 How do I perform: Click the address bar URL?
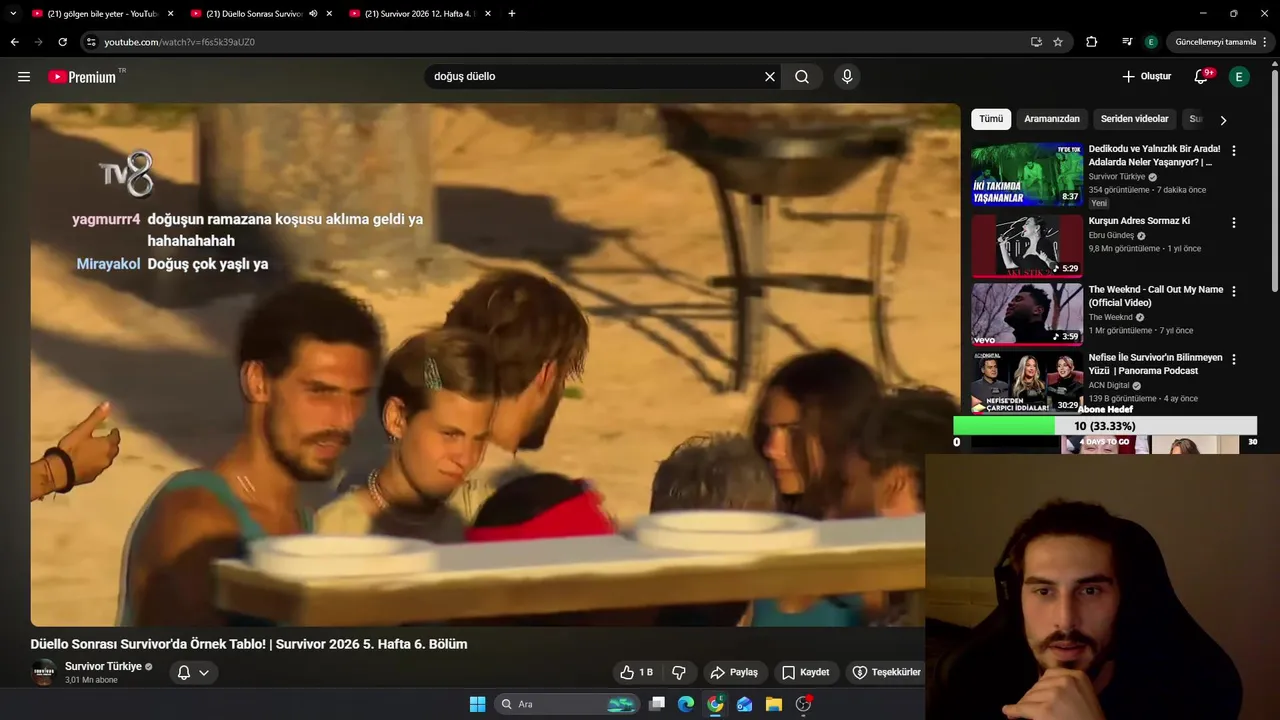coord(180,42)
